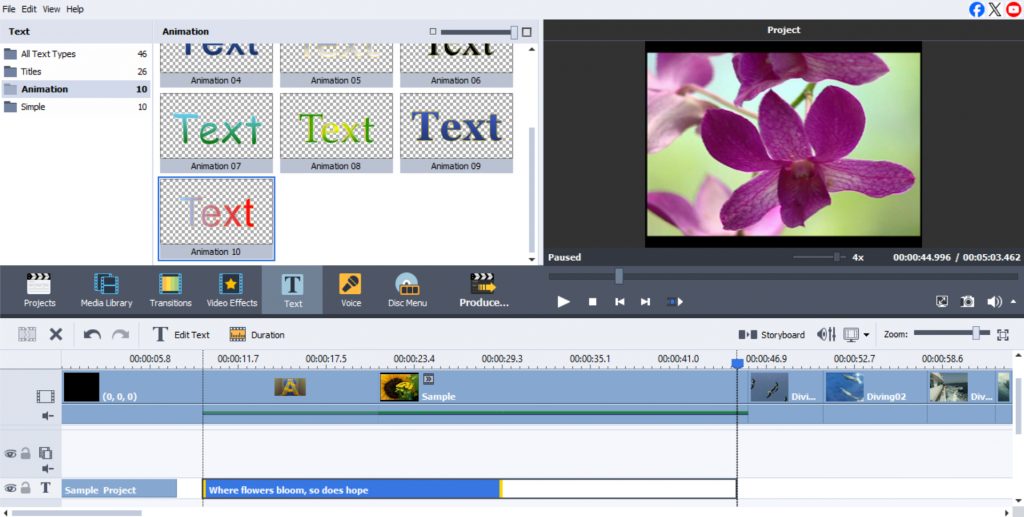1024x517 pixels.
Task: Open the Media Library panel
Action: (105, 290)
